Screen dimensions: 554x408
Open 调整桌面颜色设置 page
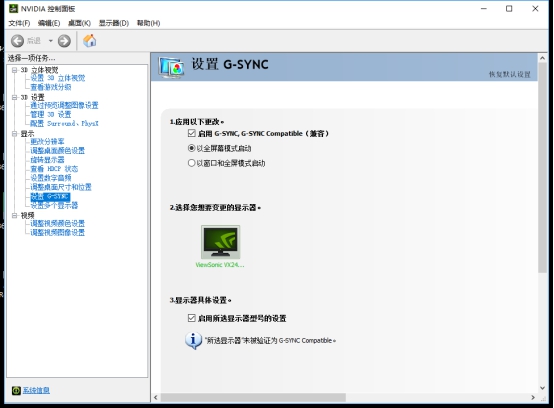(58, 151)
